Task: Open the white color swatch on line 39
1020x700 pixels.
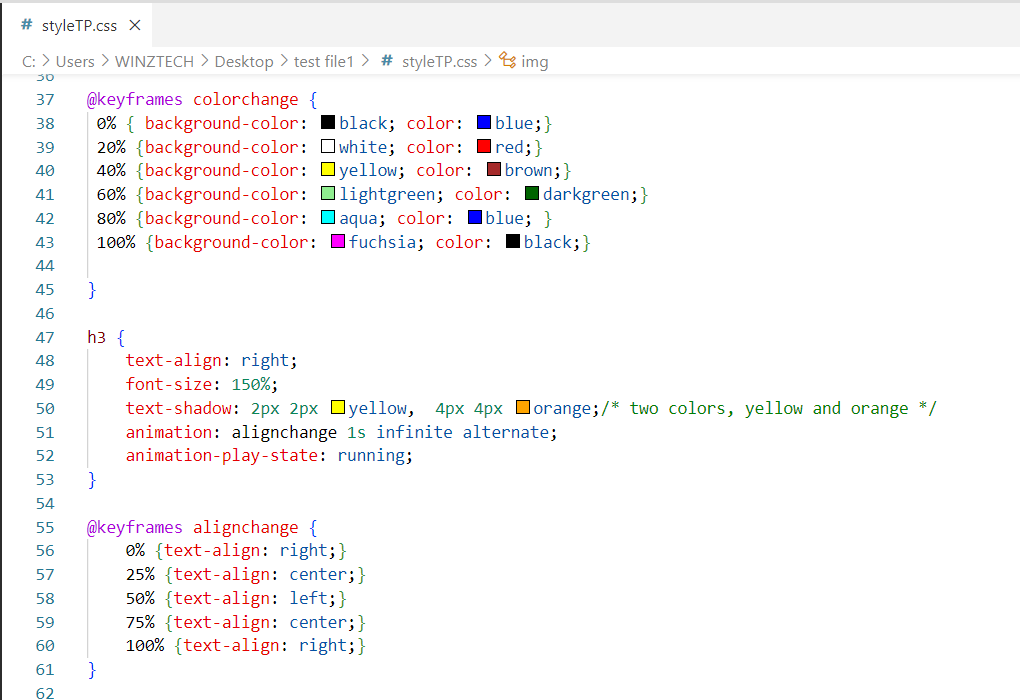Action: (328, 146)
